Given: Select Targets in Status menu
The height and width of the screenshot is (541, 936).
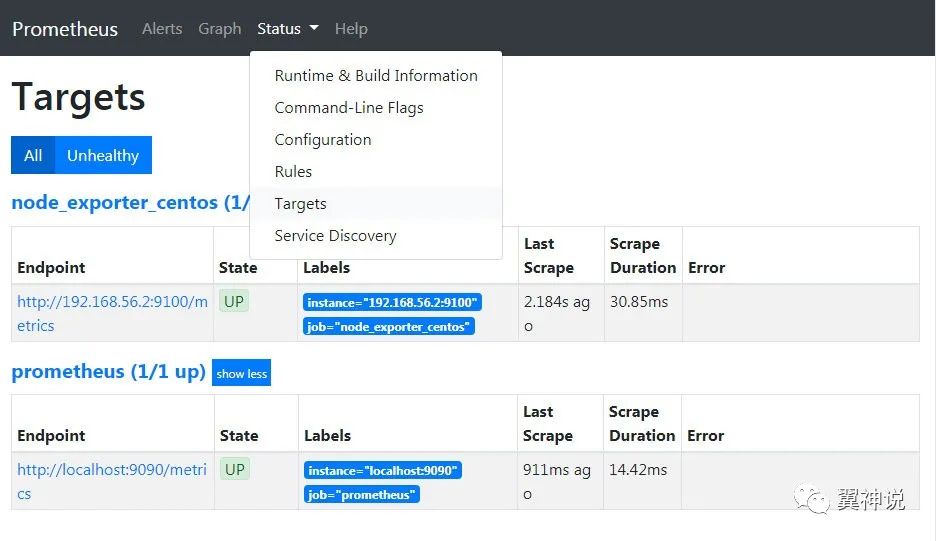Looking at the screenshot, I should [300, 204].
